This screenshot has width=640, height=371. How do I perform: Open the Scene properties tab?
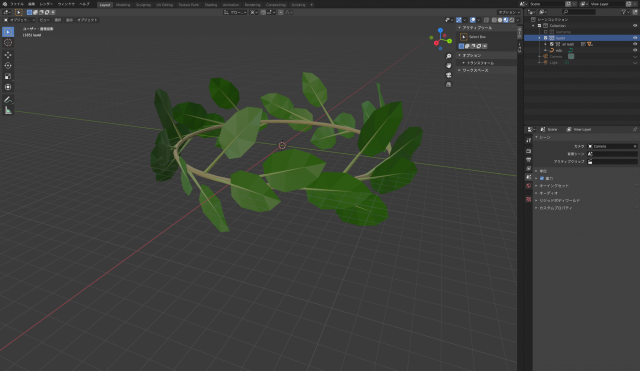[529, 177]
